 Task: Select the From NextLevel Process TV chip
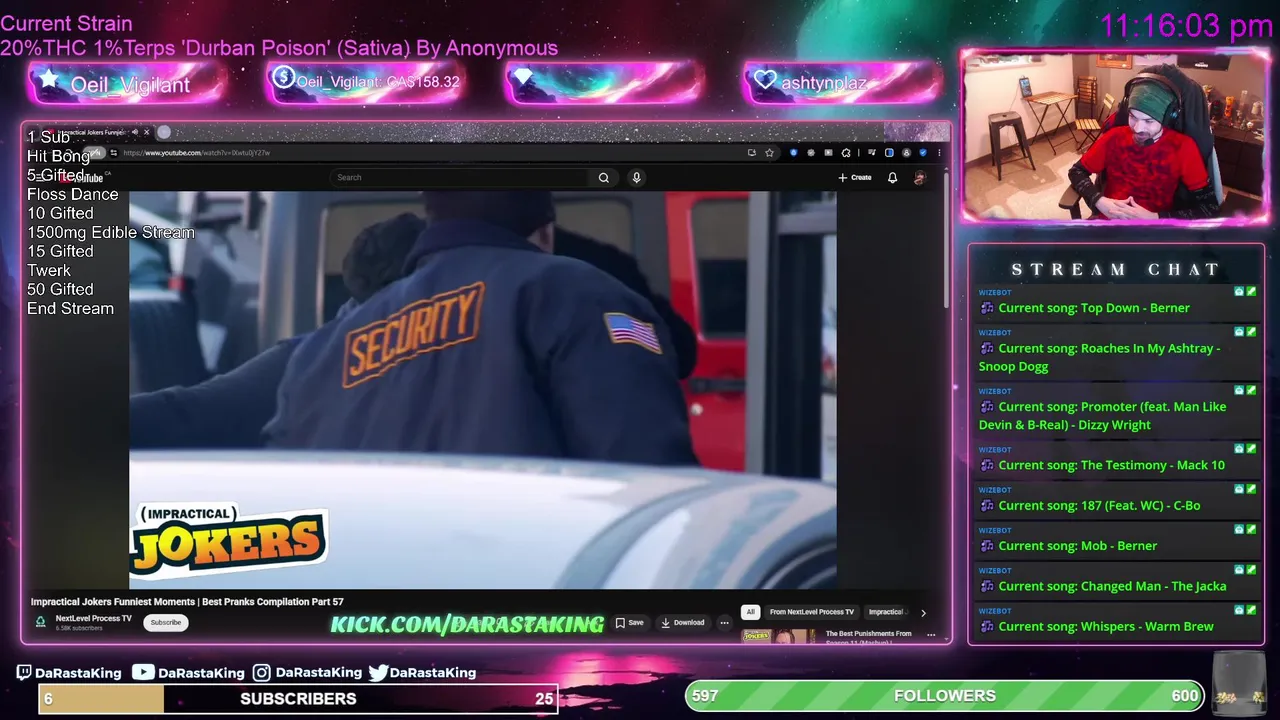pos(812,612)
